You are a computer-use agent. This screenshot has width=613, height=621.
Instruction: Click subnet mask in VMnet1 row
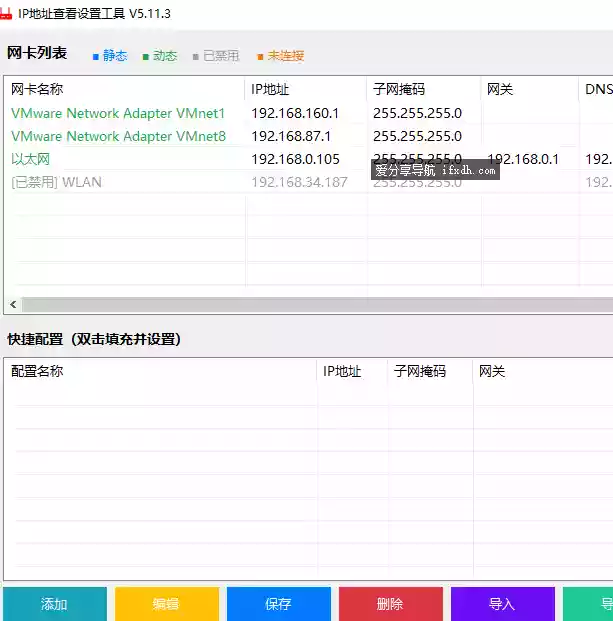417,113
